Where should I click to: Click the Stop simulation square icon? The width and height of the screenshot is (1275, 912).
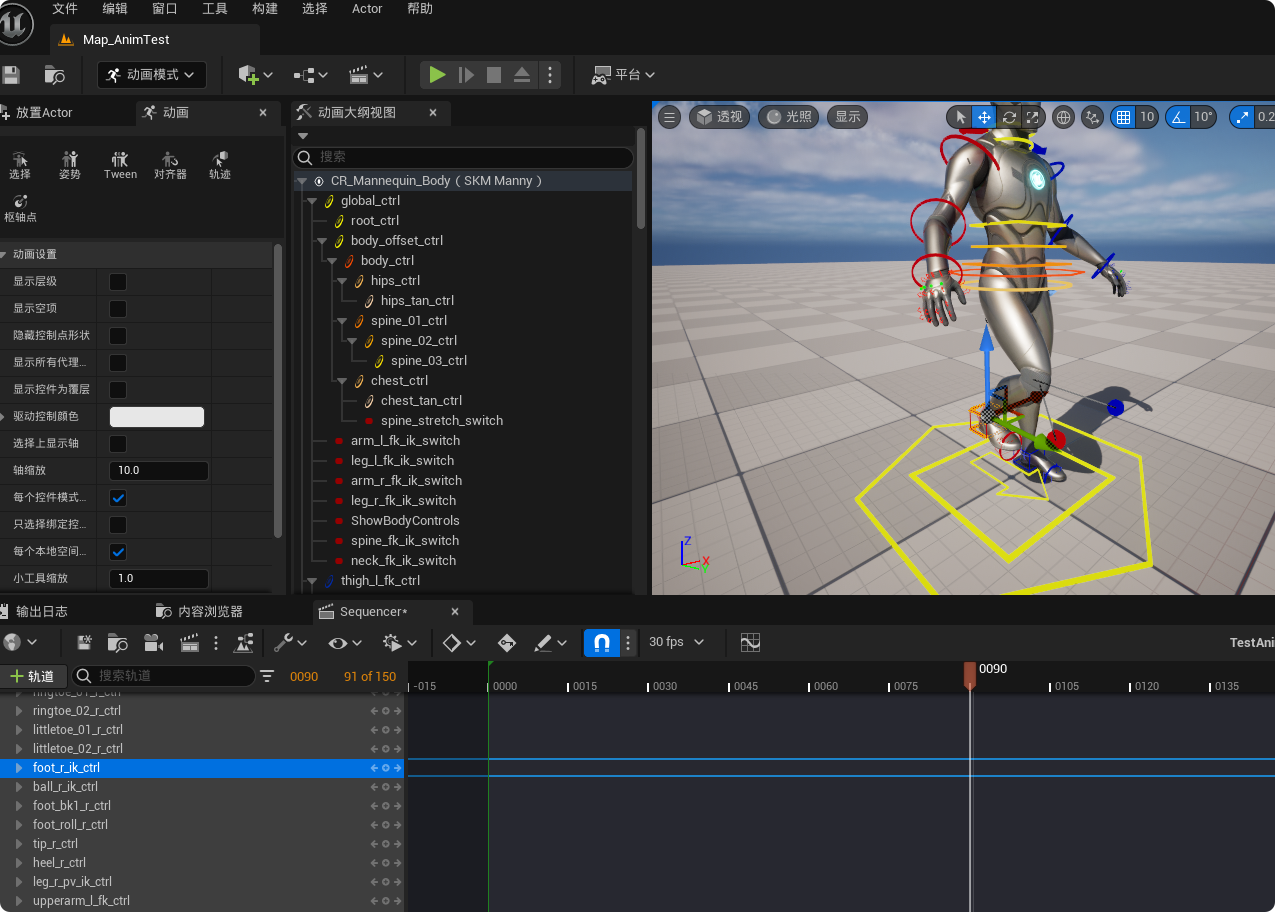(x=494, y=75)
